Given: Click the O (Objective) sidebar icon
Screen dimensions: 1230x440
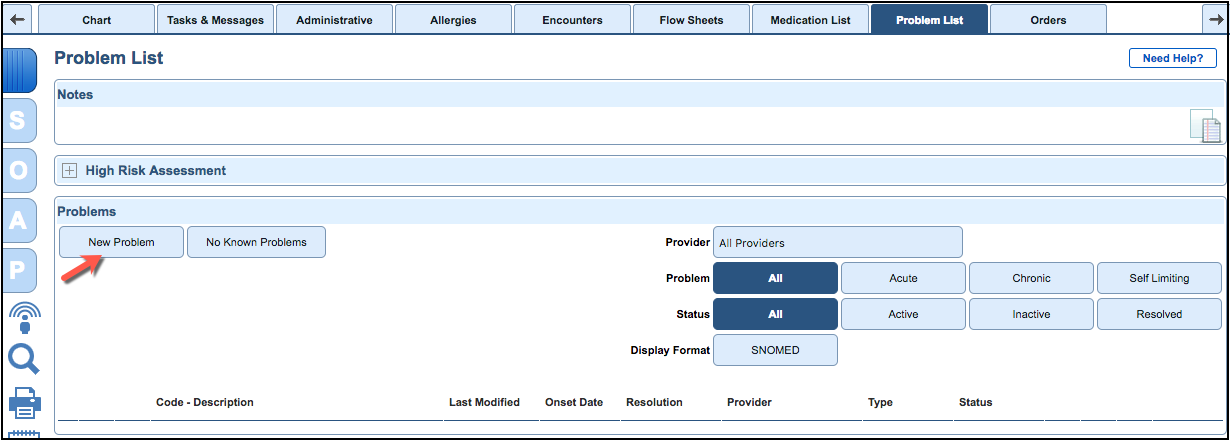Looking at the screenshot, I should click(20, 171).
